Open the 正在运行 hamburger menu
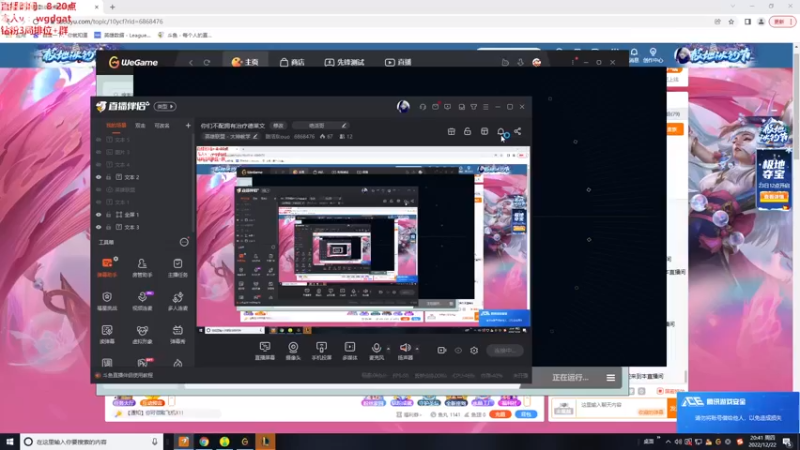Screen dimensions: 800x450 click(x=611, y=378)
